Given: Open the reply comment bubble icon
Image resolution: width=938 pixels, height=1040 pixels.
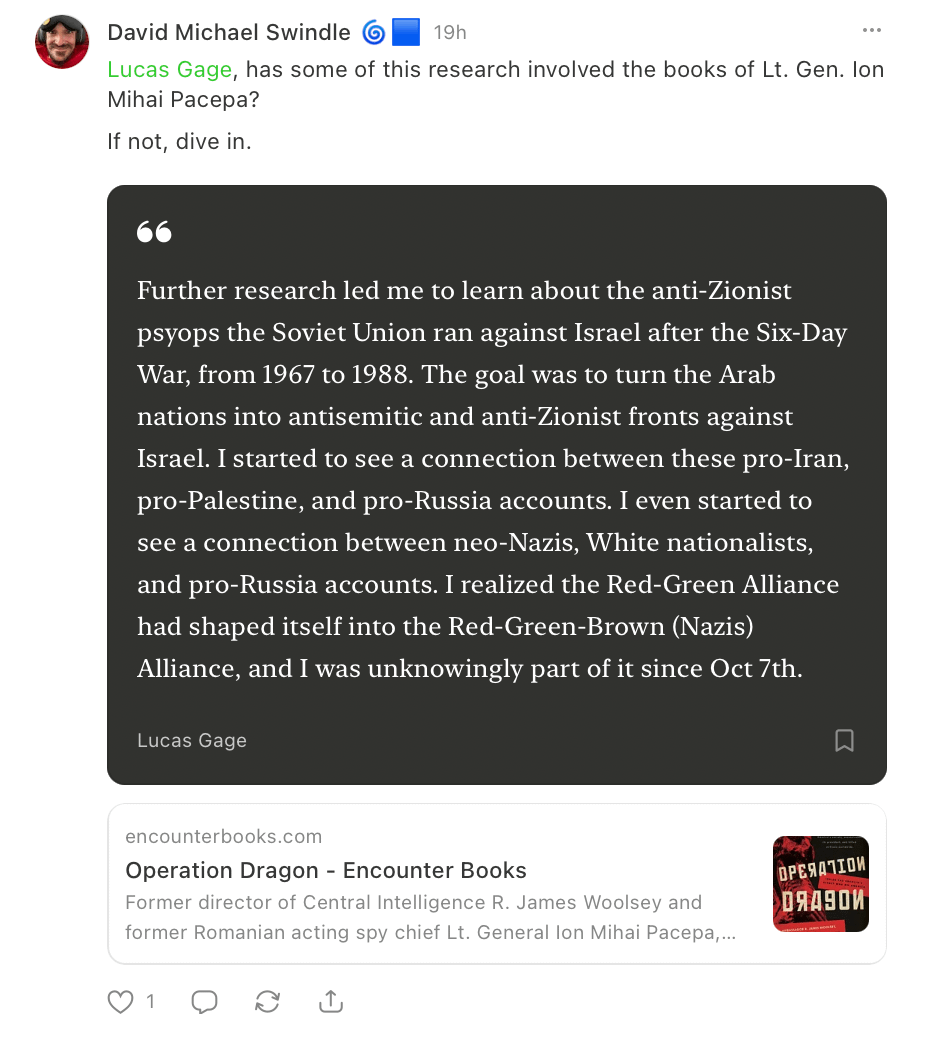Looking at the screenshot, I should (x=204, y=1002).
